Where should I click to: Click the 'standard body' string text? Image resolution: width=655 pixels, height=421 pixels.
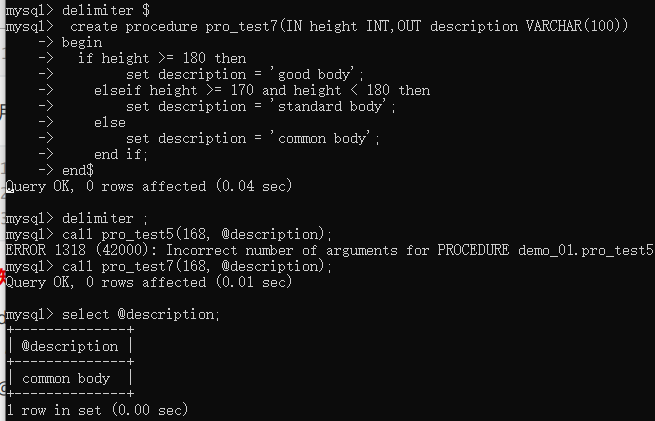pos(330,107)
